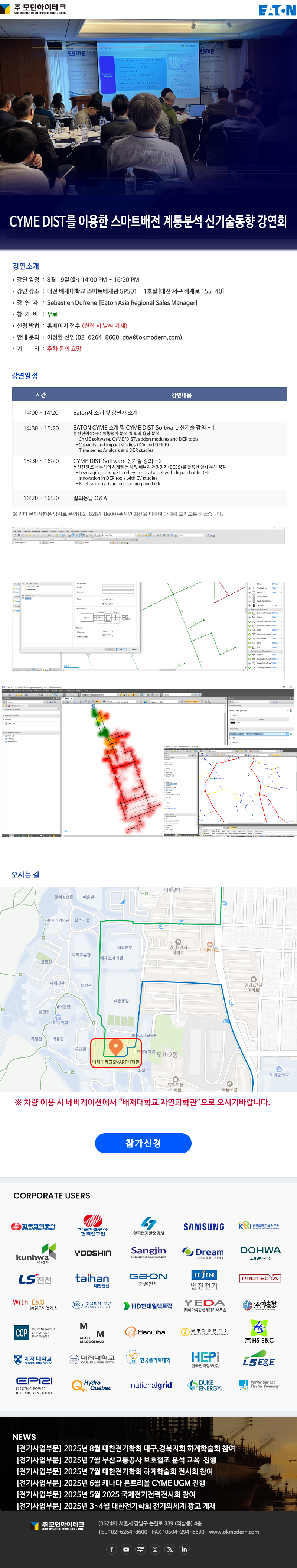Click the Modern Hightech logo in the footer
Viewport: 297px width, 1568px height.
57,1526
